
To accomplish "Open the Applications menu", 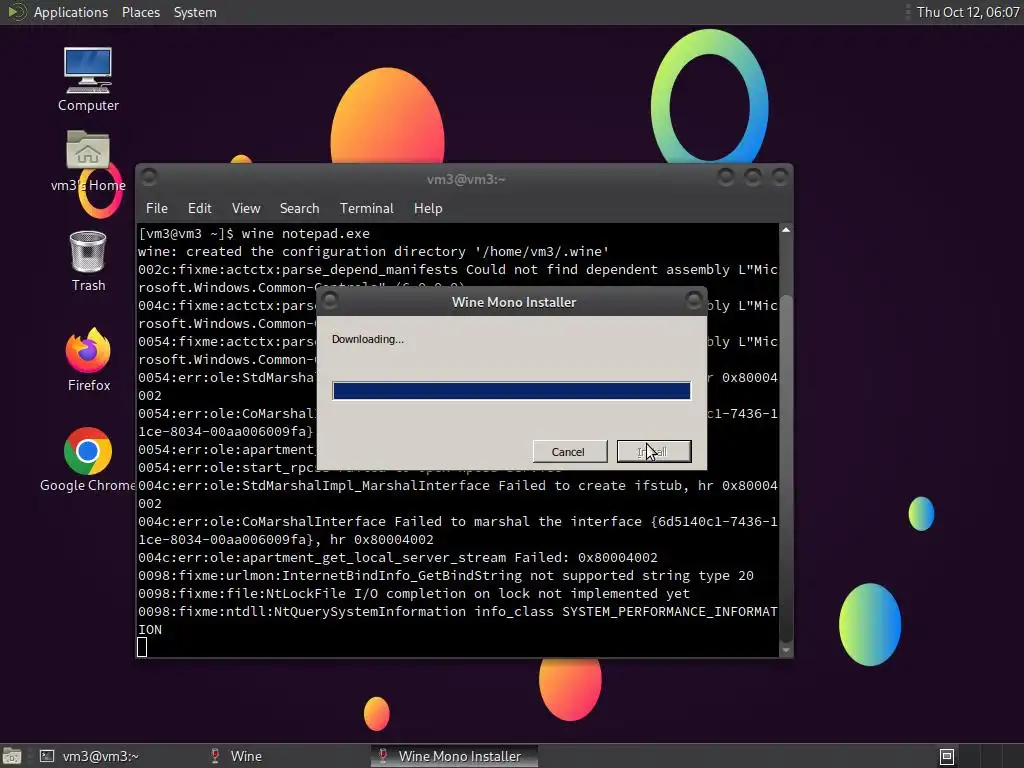I will tap(71, 12).
